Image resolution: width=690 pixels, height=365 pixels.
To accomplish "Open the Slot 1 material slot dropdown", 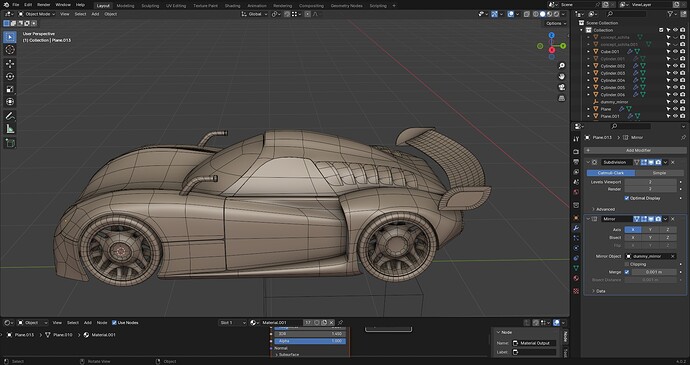I will click(232, 323).
